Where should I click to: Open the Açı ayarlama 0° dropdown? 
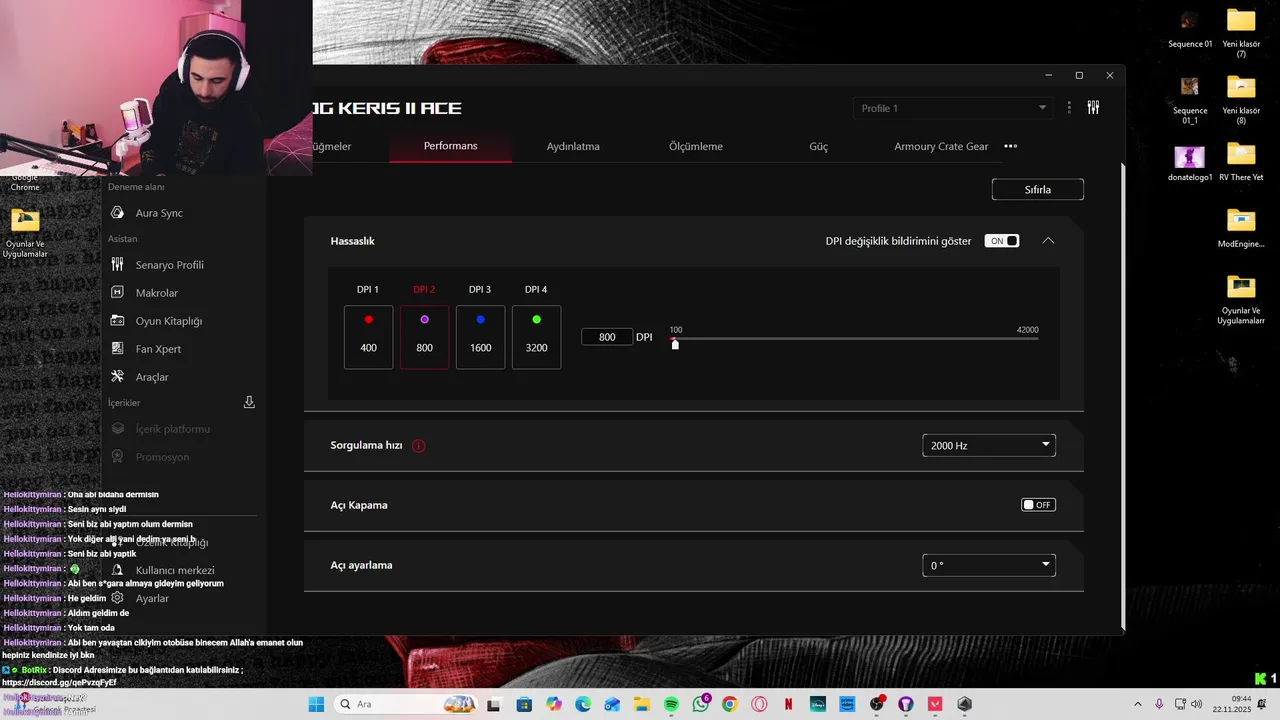988,565
